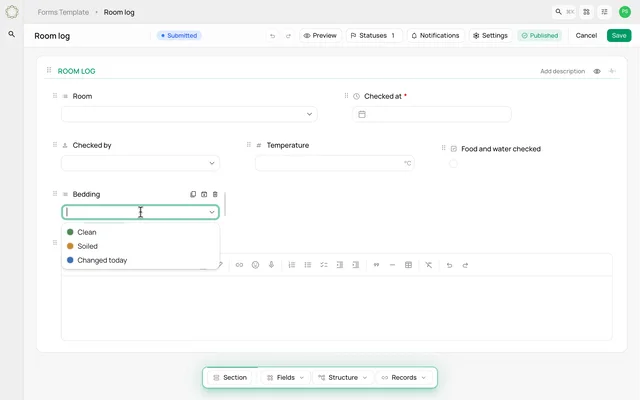This screenshot has height=400, width=640.
Task: Click the plus icon in the Room Log section header
Action: coord(612,71)
